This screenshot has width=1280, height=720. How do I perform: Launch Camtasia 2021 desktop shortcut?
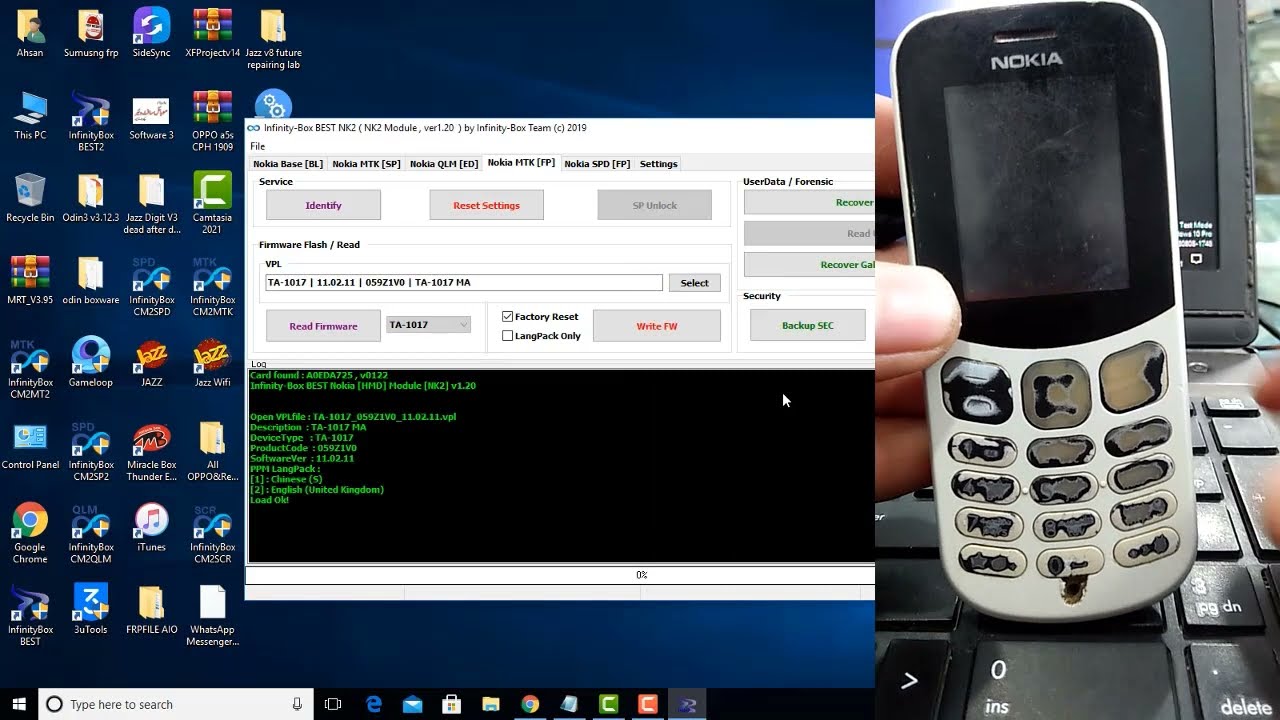coord(212,203)
